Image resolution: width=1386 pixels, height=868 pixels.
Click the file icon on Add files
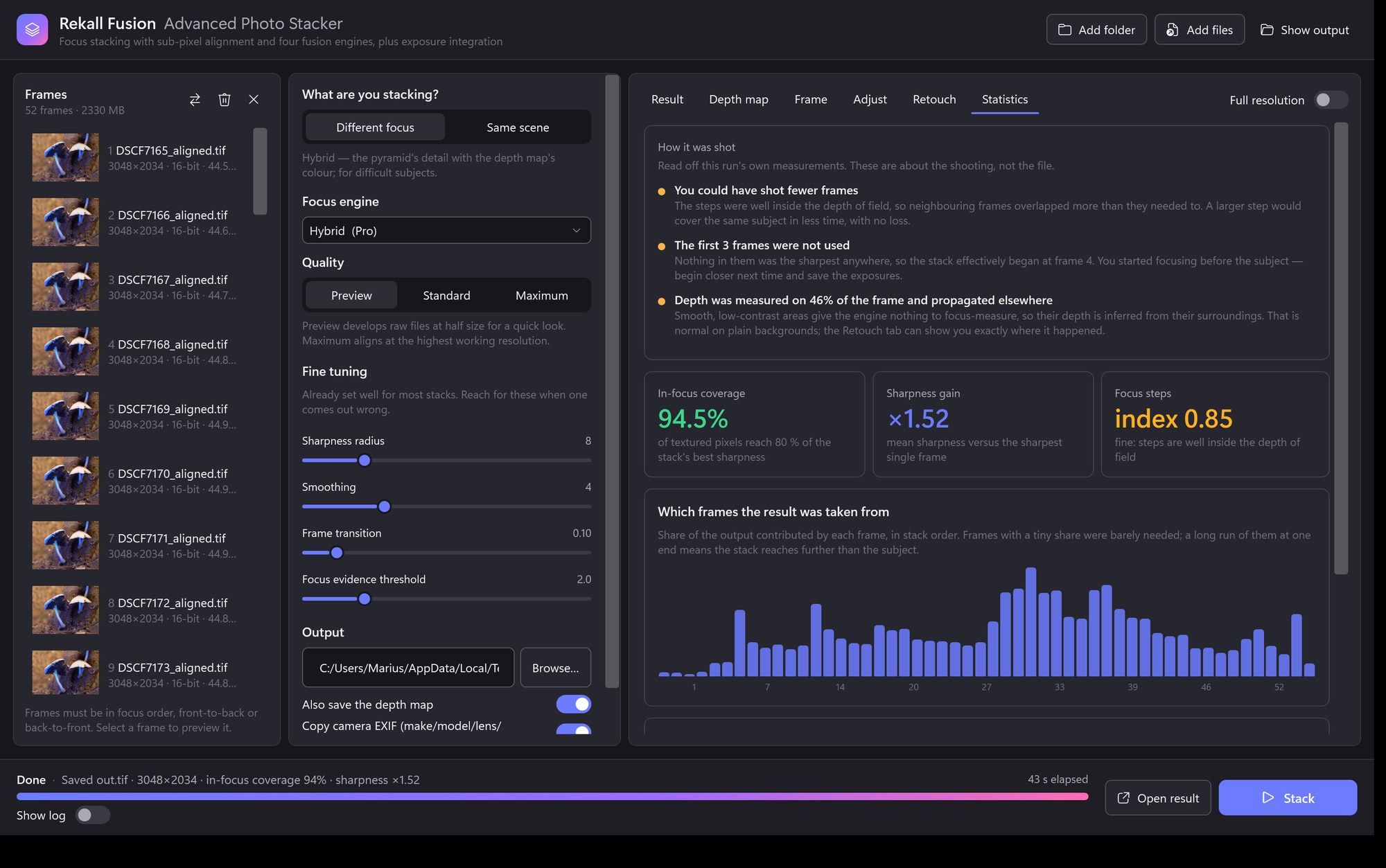(x=1172, y=30)
